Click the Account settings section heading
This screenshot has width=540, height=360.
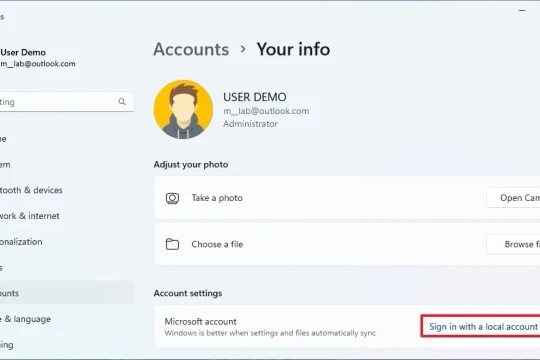click(188, 293)
